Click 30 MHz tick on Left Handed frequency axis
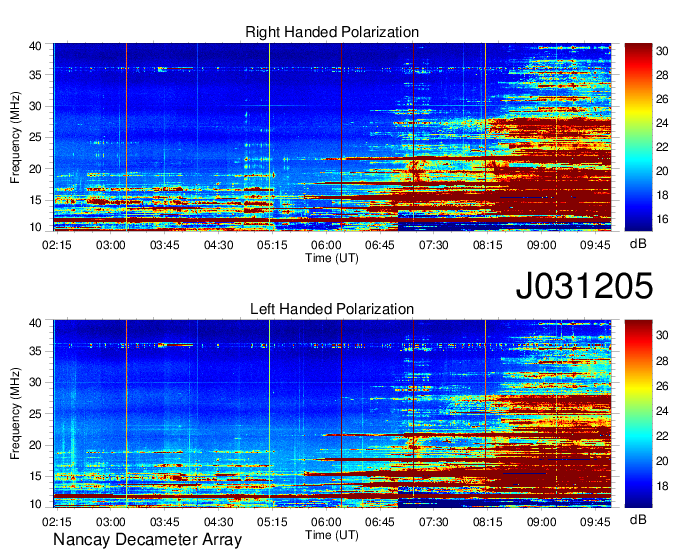The height and width of the screenshot is (552, 680). (x=35, y=382)
